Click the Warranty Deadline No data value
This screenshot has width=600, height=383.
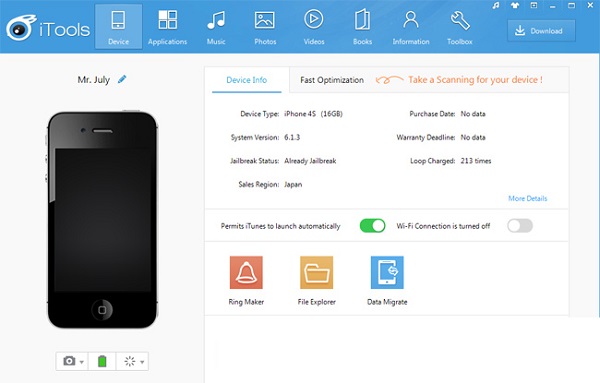point(473,137)
